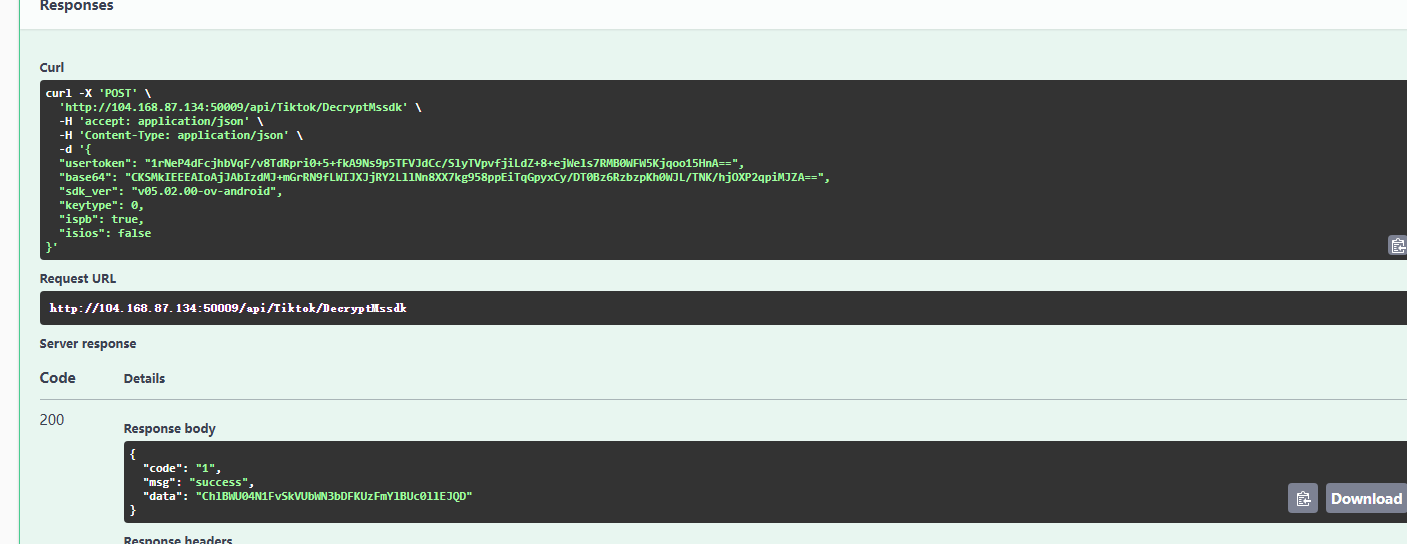Screen dimensions: 1407x544
Task: Click the msg success value in the response
Action: pyautogui.click(x=221, y=482)
